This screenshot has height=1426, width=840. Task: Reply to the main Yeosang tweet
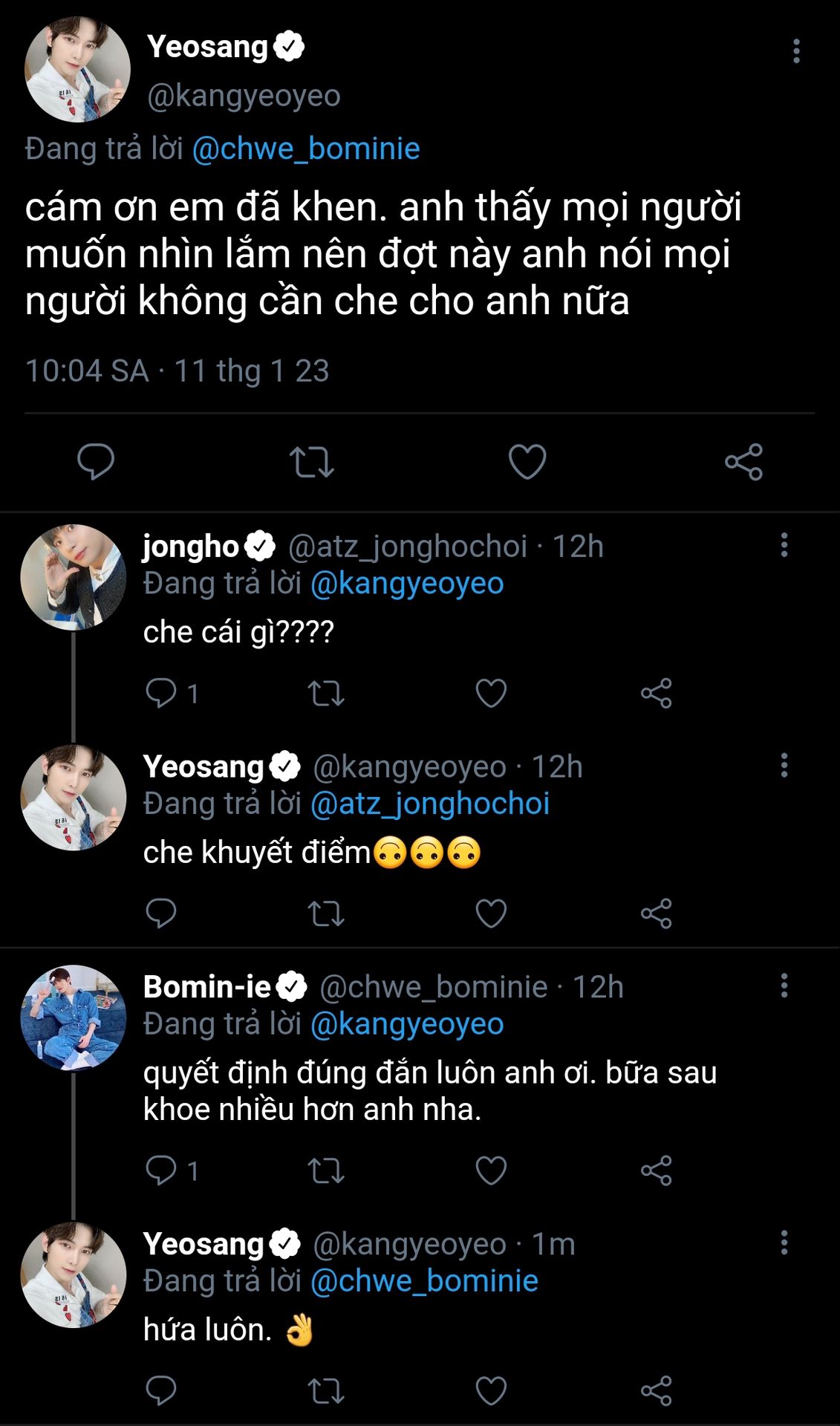point(96,461)
